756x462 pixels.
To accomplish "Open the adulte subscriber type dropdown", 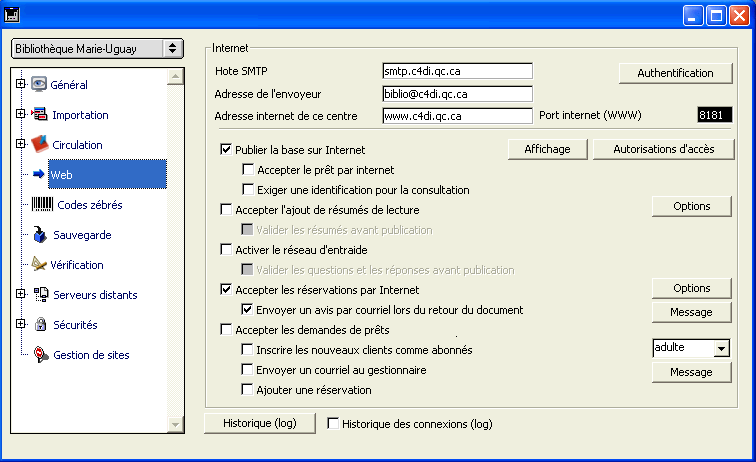I will click(x=721, y=349).
